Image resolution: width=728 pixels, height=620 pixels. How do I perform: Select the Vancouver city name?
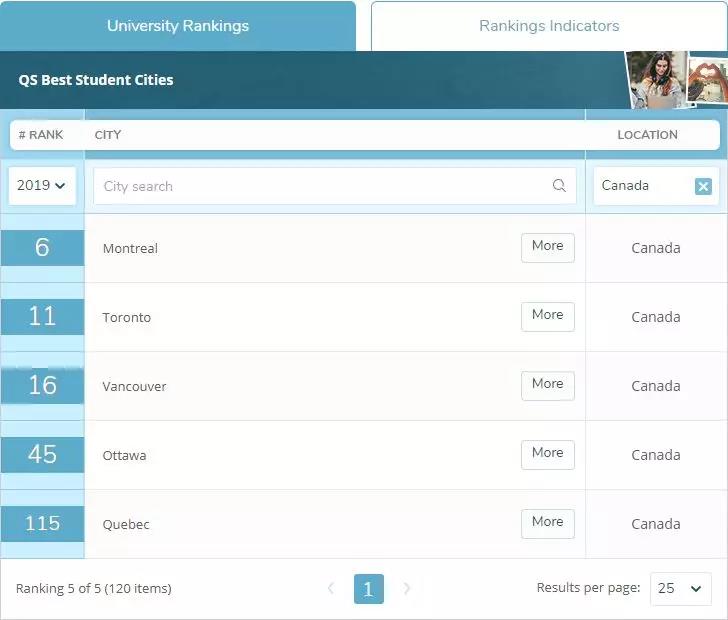click(134, 386)
